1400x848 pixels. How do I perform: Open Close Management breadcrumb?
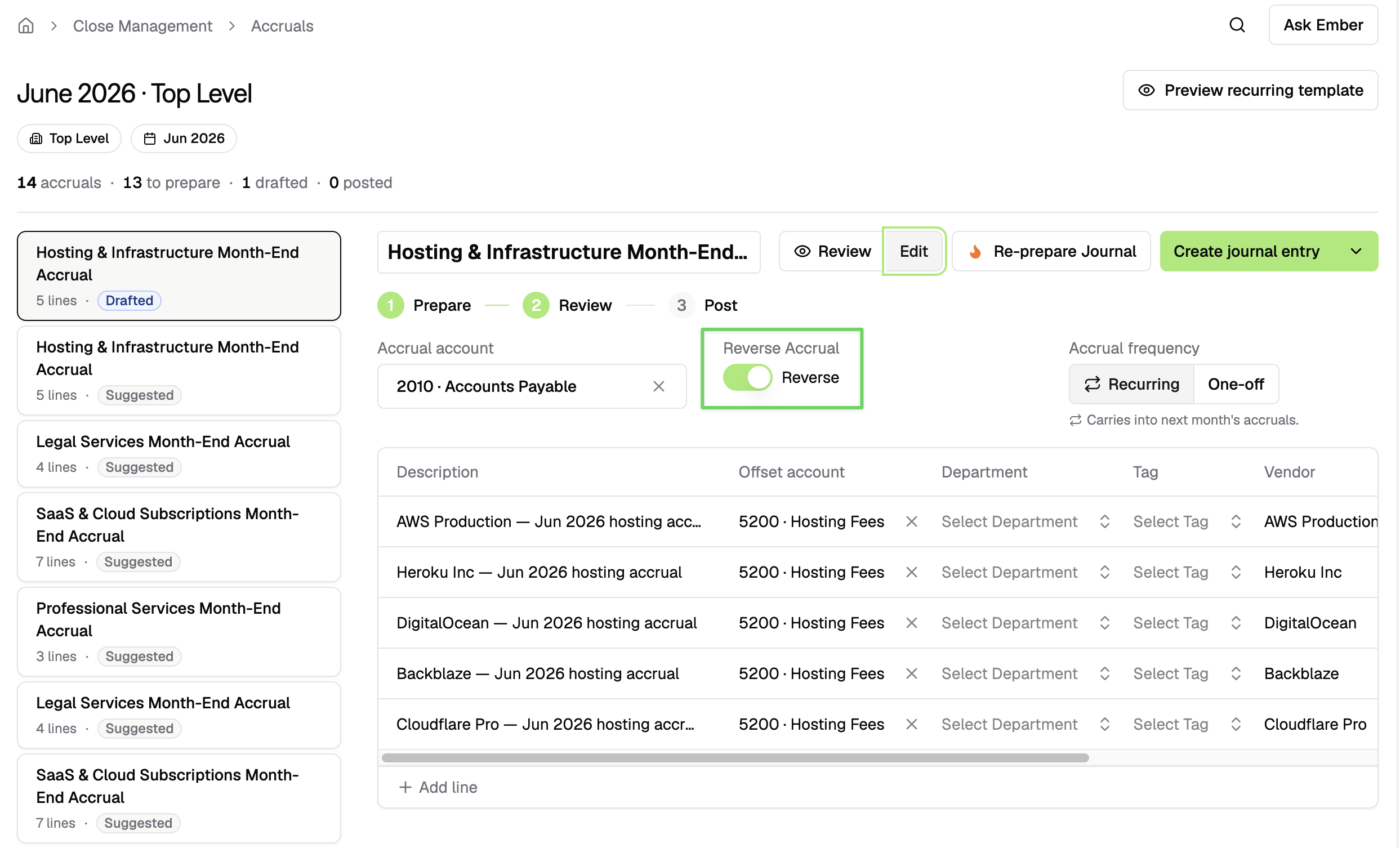click(x=142, y=25)
